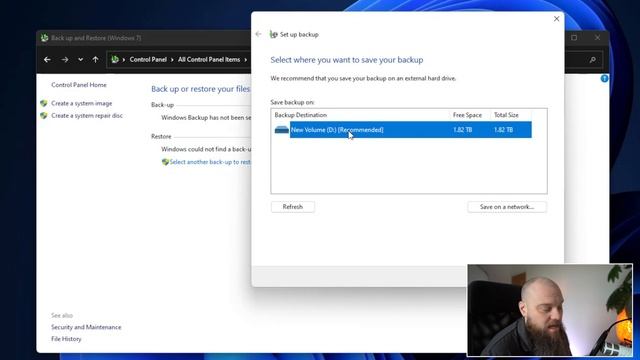The height and width of the screenshot is (360, 640).
Task: Select the New Volume (D:) drive icon
Action: tap(282, 130)
